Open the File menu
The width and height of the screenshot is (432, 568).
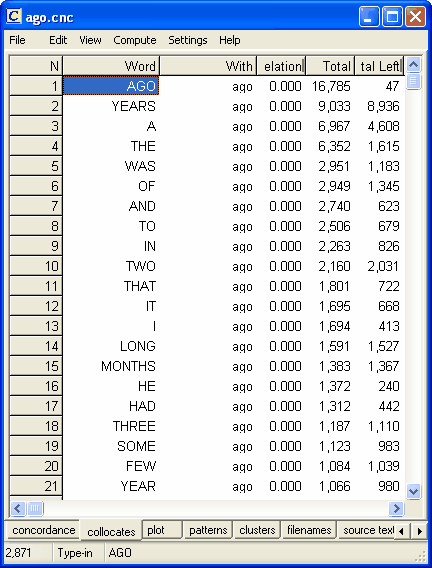coord(17,40)
